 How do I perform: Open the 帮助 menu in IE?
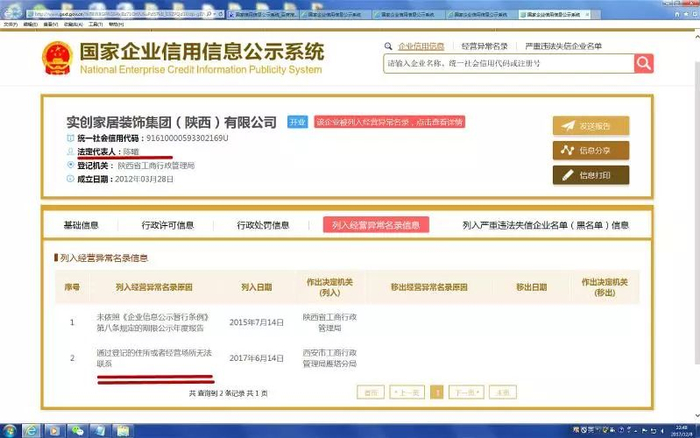pos(116,24)
